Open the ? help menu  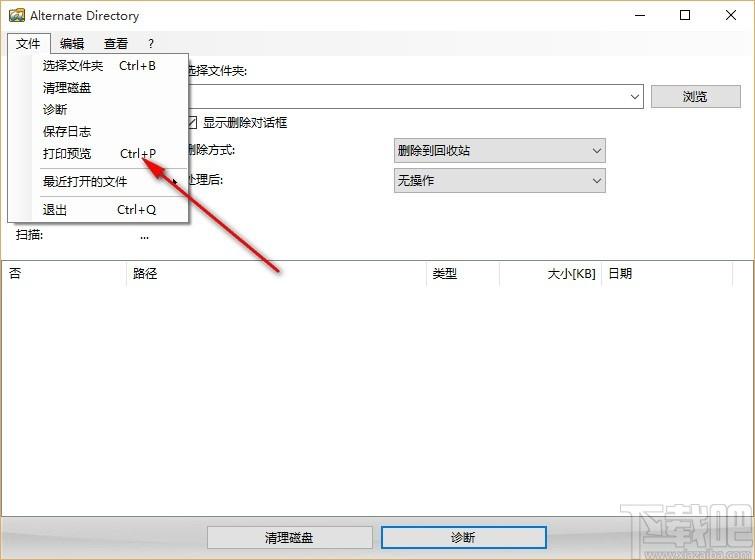point(151,44)
